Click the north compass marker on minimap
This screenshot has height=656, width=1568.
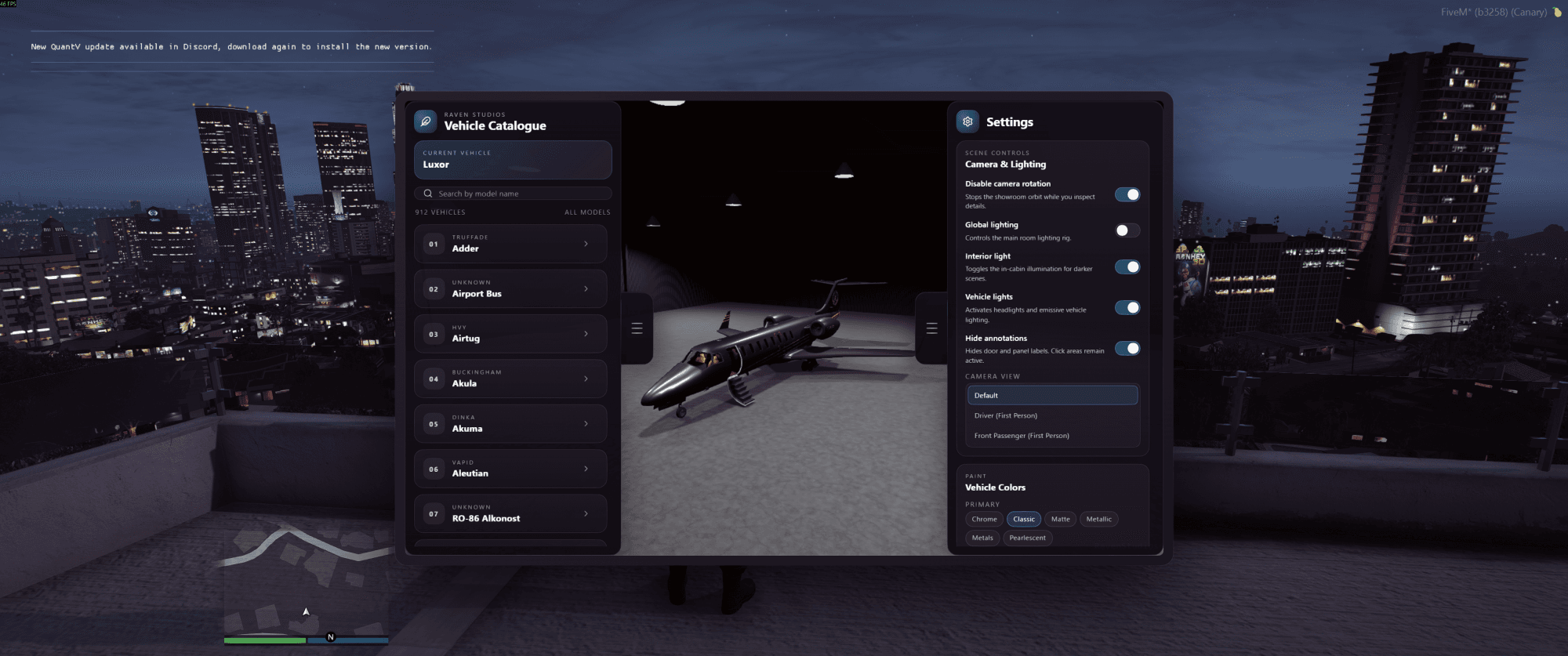click(330, 637)
